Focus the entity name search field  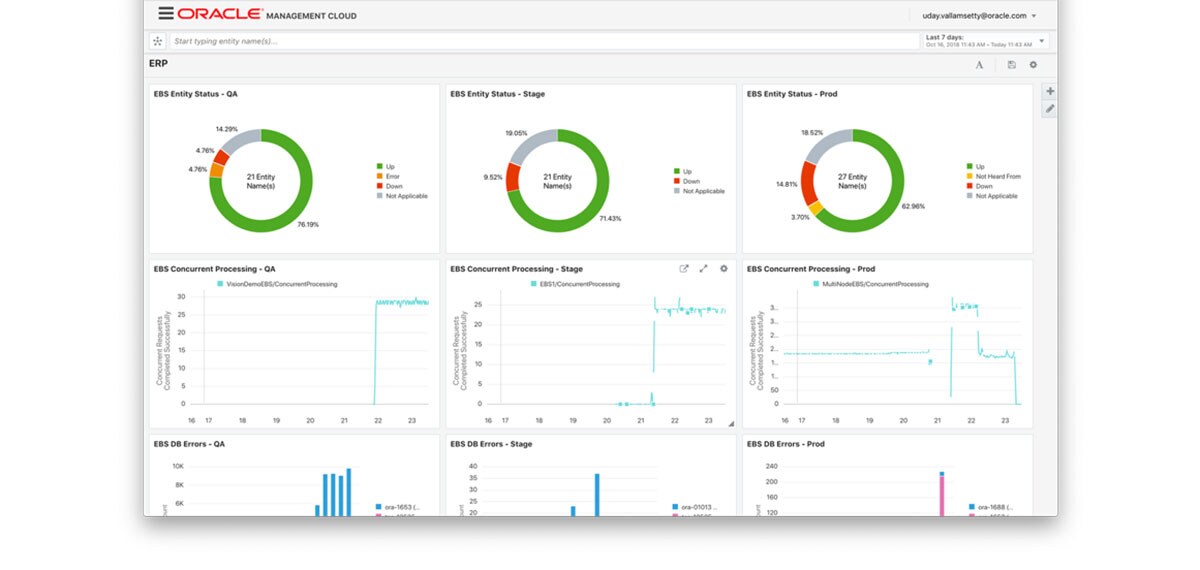coord(543,41)
